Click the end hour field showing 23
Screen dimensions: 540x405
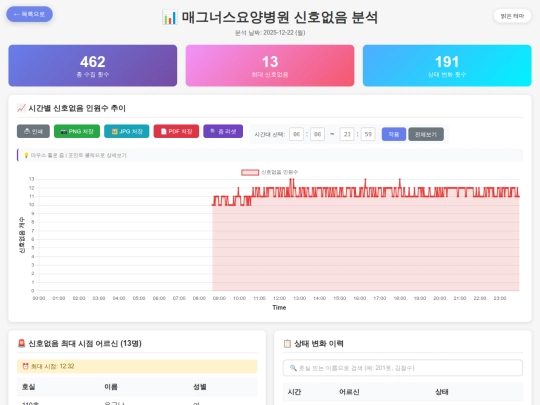347,134
